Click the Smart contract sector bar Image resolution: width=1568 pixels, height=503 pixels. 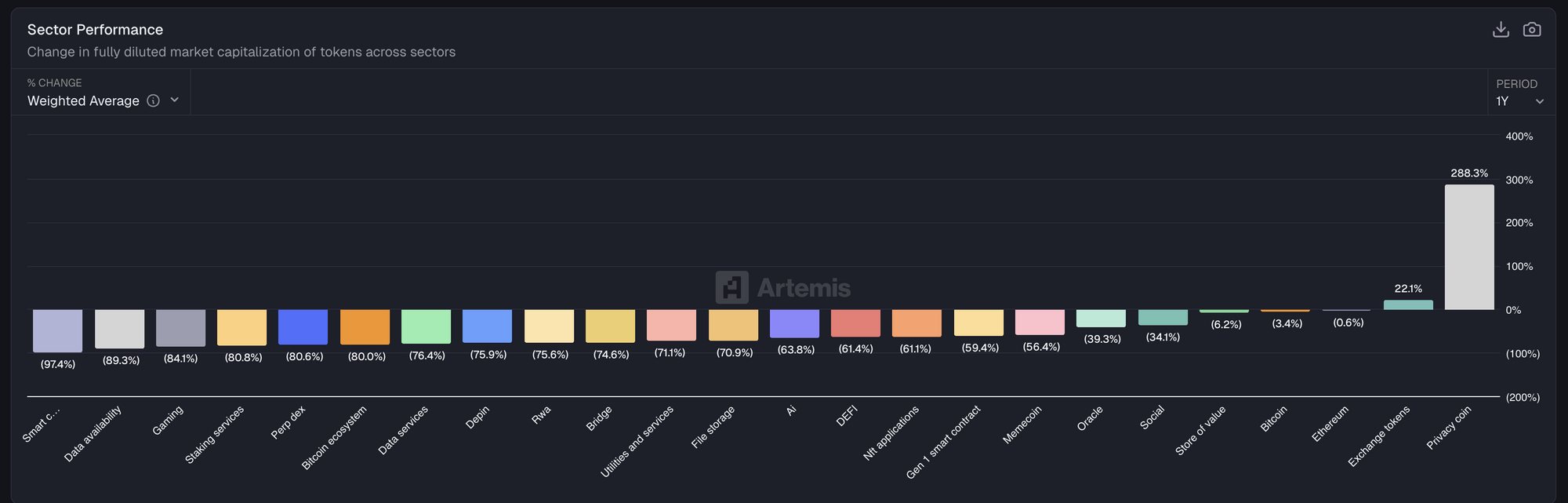tap(57, 330)
